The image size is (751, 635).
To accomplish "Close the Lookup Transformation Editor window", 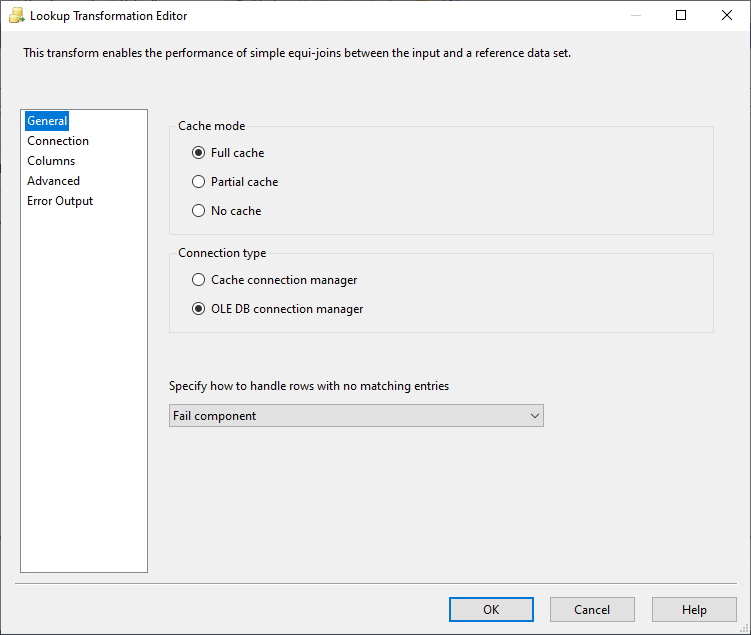I will [x=727, y=16].
